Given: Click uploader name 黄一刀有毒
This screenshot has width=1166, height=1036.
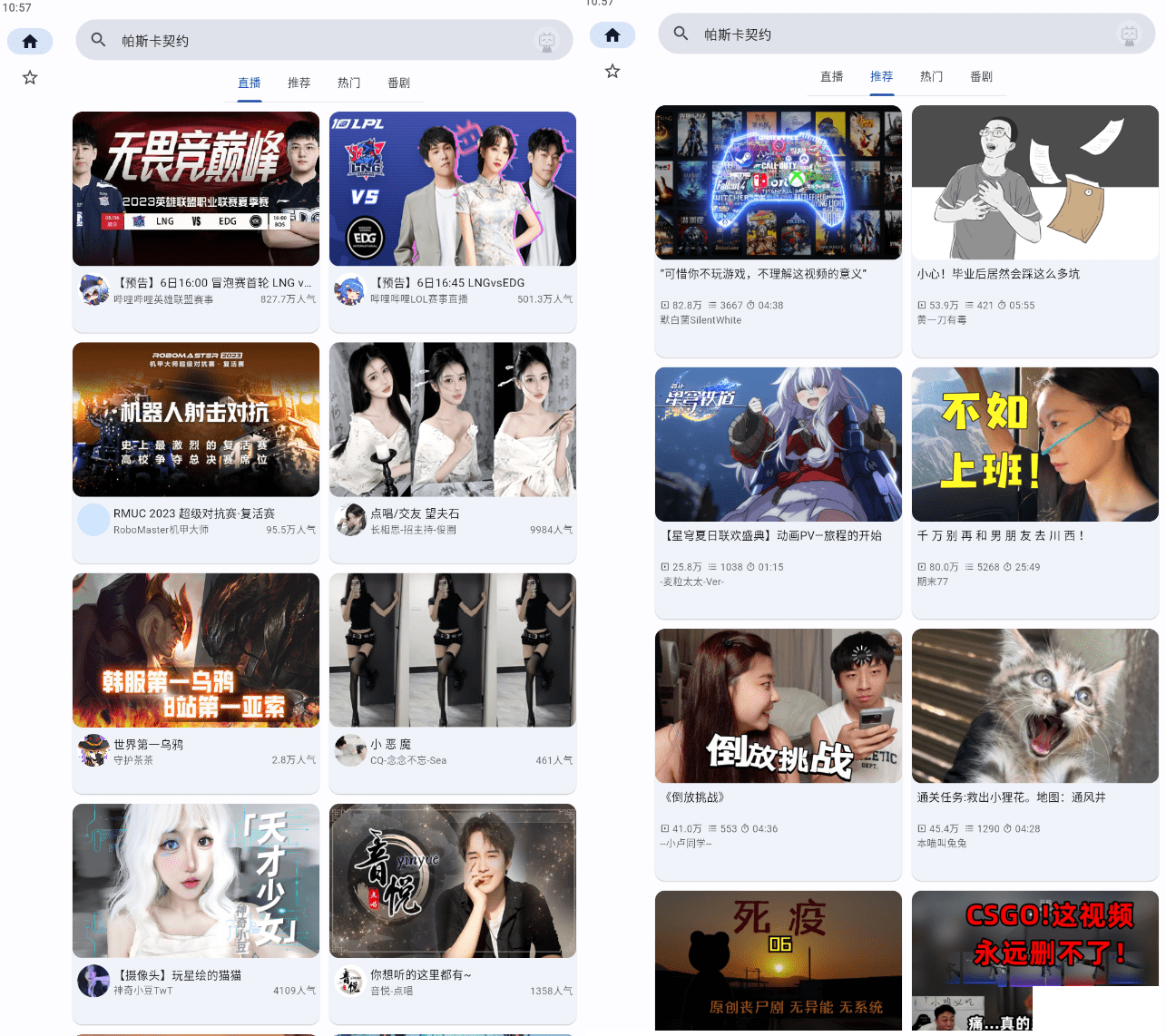Looking at the screenshot, I should [942, 319].
